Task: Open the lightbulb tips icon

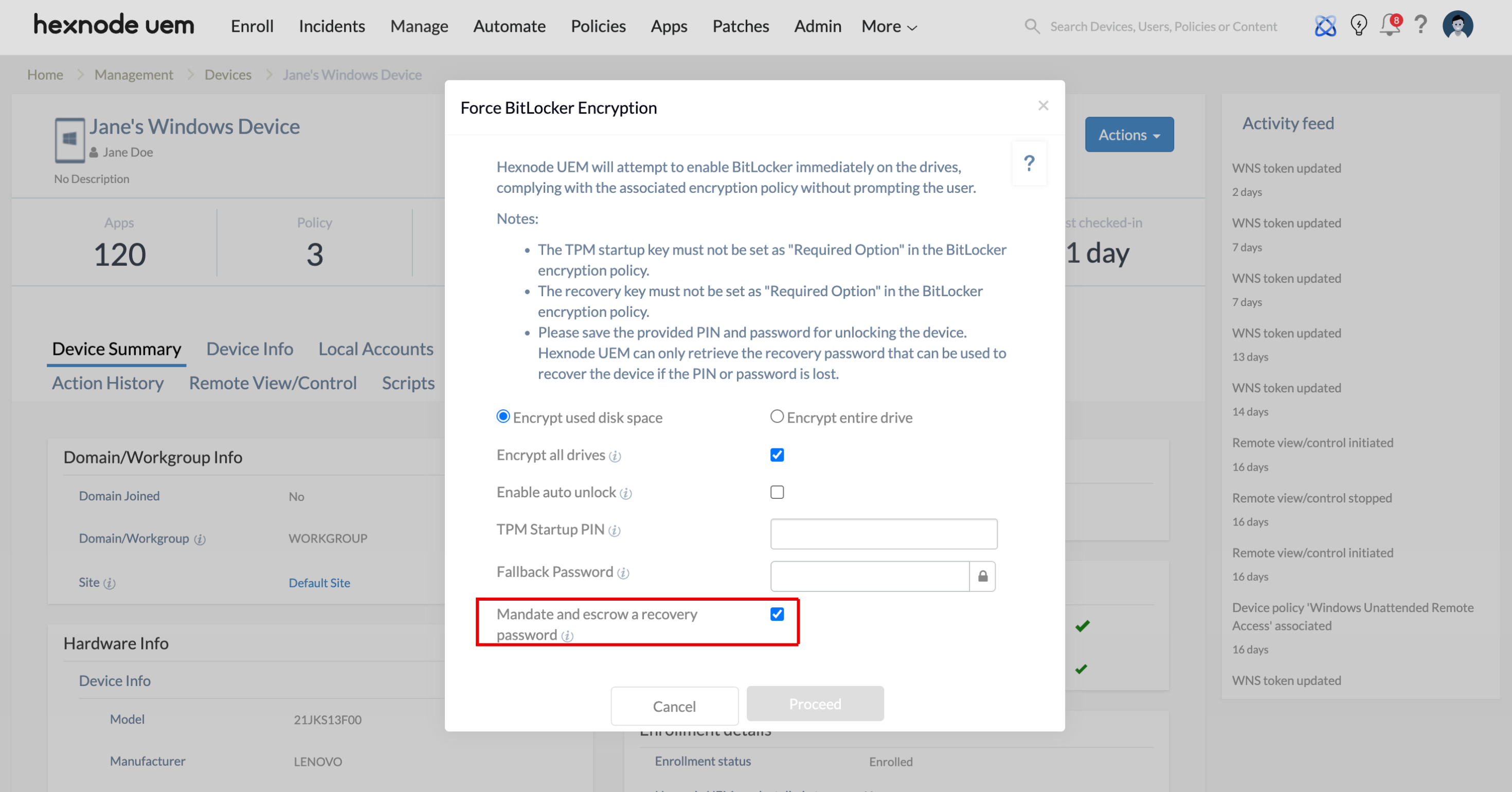Action: coord(1358,25)
